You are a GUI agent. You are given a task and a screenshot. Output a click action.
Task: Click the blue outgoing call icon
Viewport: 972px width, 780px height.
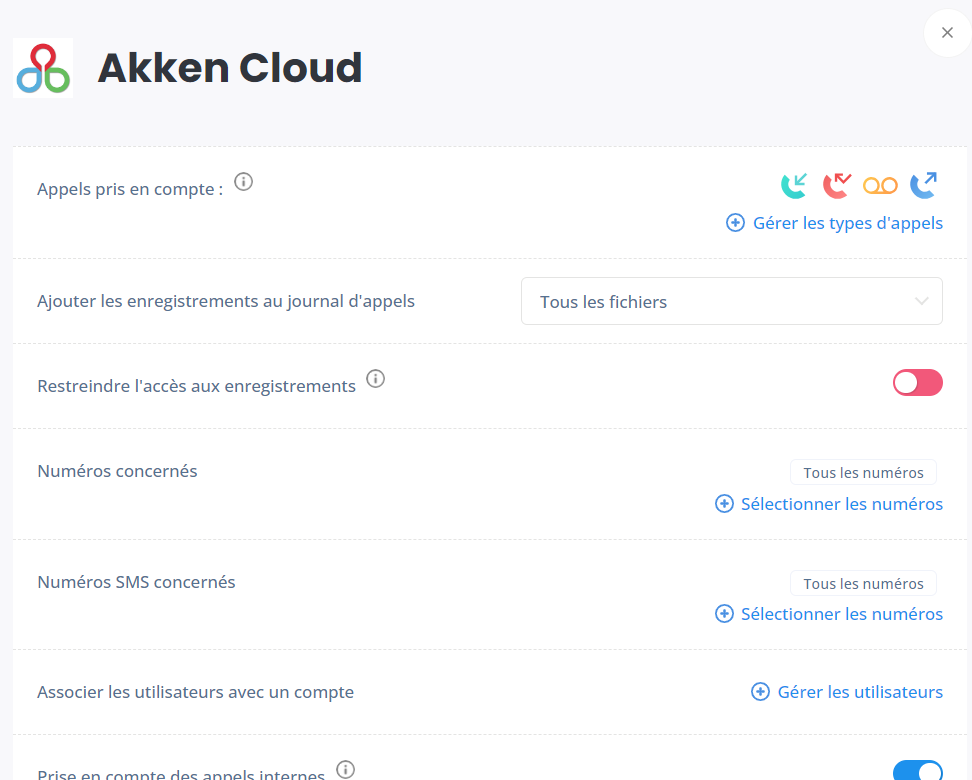923,185
